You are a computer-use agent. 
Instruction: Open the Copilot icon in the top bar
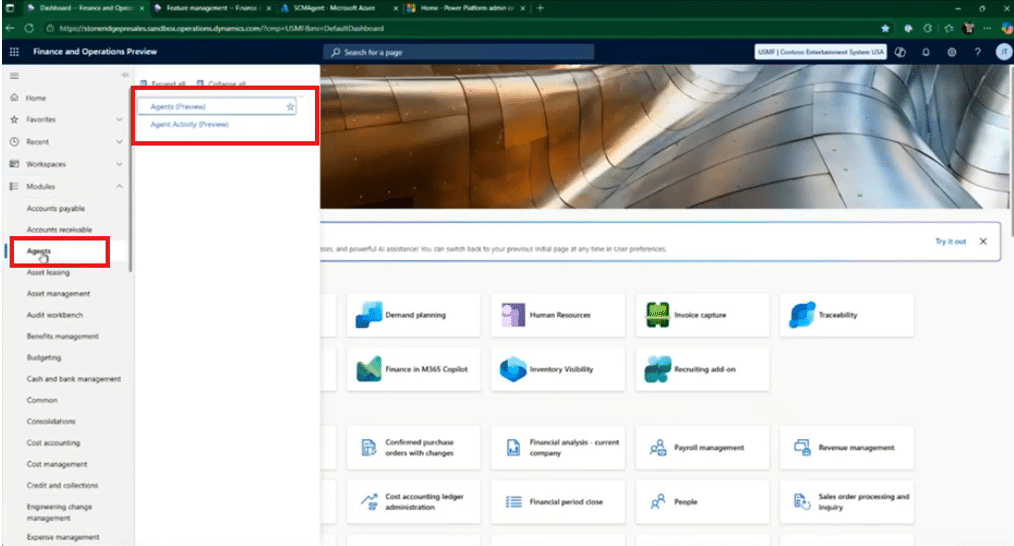click(x=900, y=52)
